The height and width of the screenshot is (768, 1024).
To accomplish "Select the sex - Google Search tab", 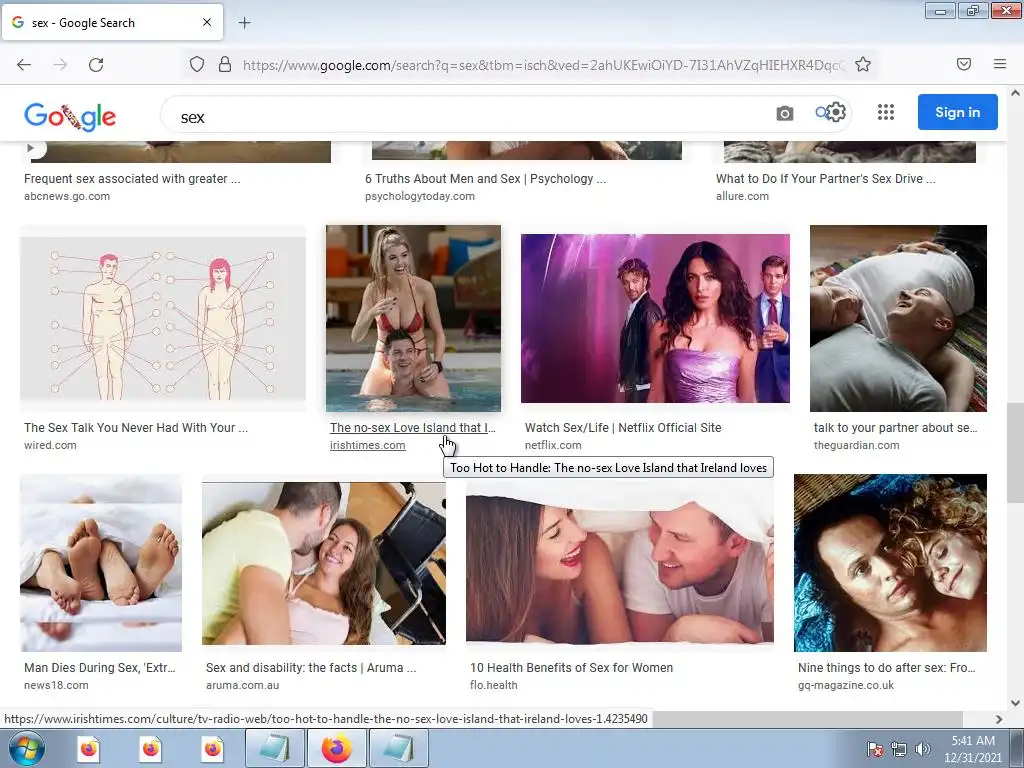I will 112,23.
